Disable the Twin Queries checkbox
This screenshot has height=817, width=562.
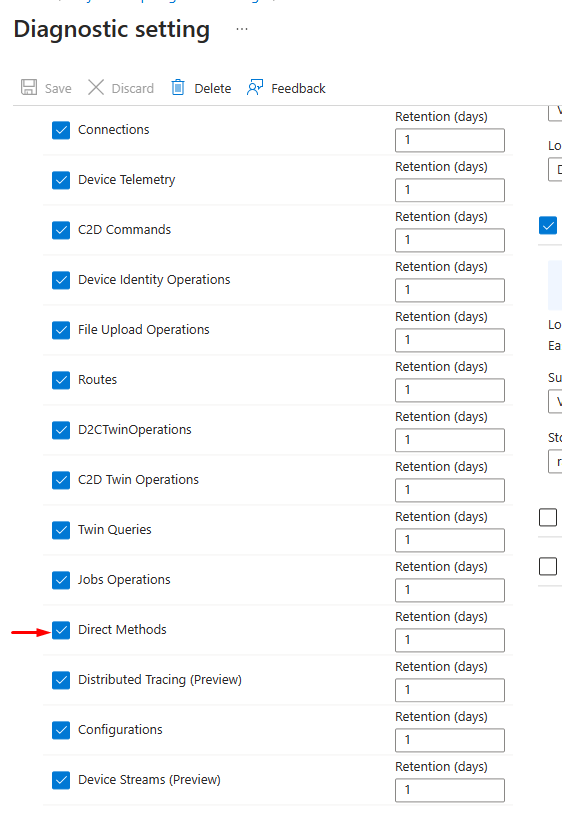(61, 530)
